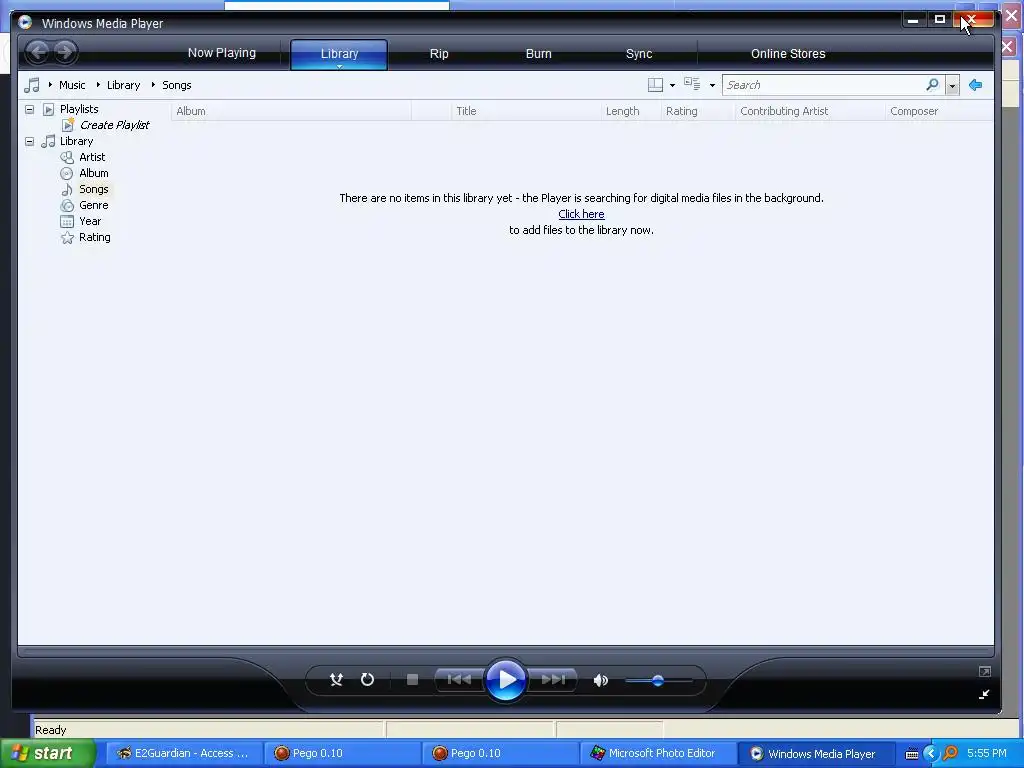Switch to E2Guardian taskbar window
This screenshot has width=1024, height=768.
coord(184,753)
